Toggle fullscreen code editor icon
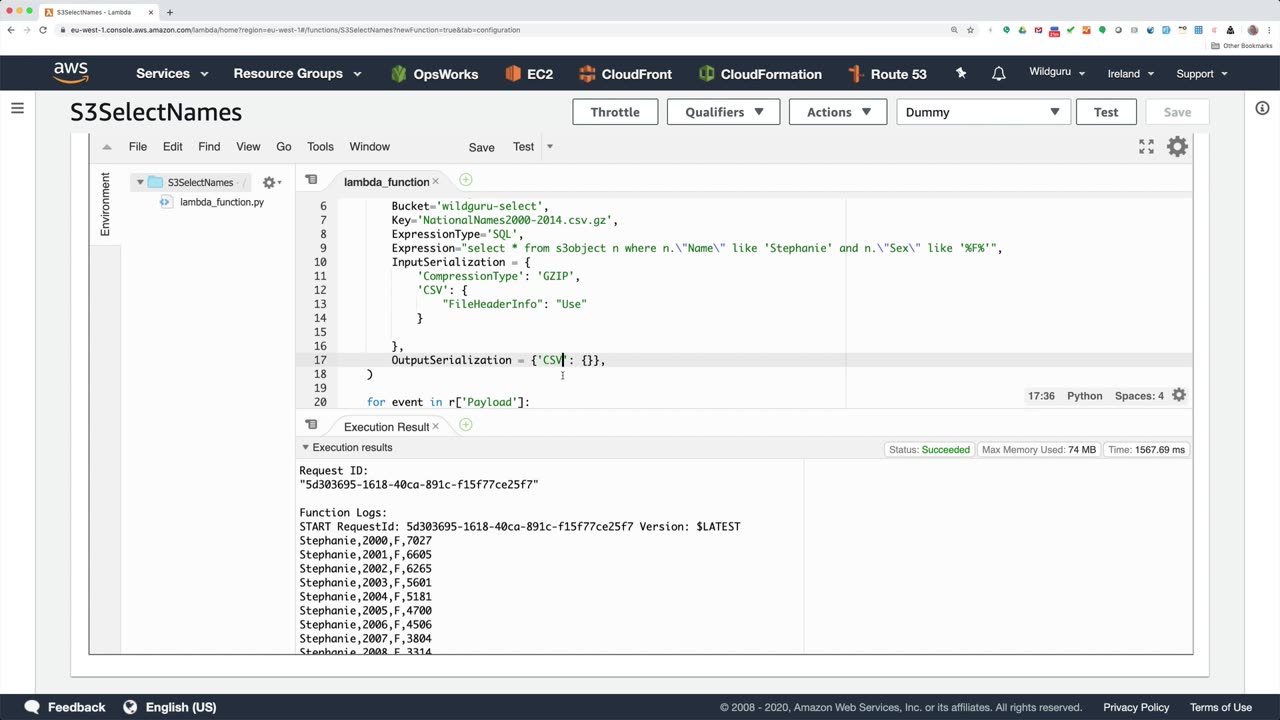1280x720 pixels. [1146, 147]
